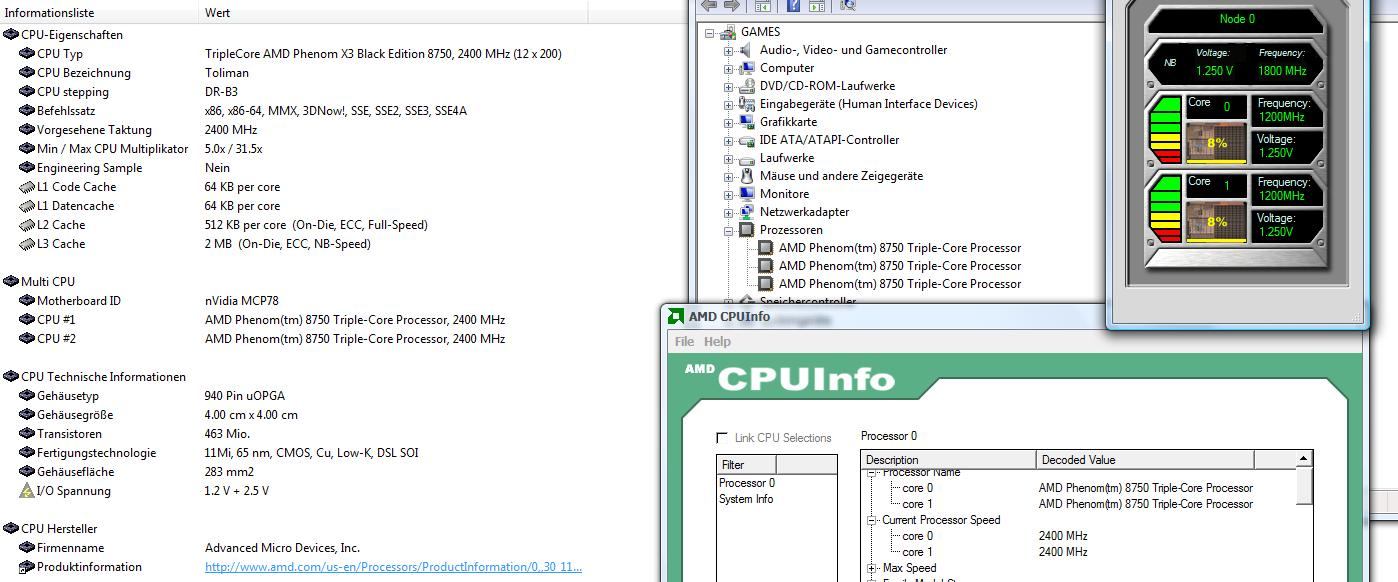Click the DVD/CD-ROM-Laufwerke drive icon

[x=746, y=86]
